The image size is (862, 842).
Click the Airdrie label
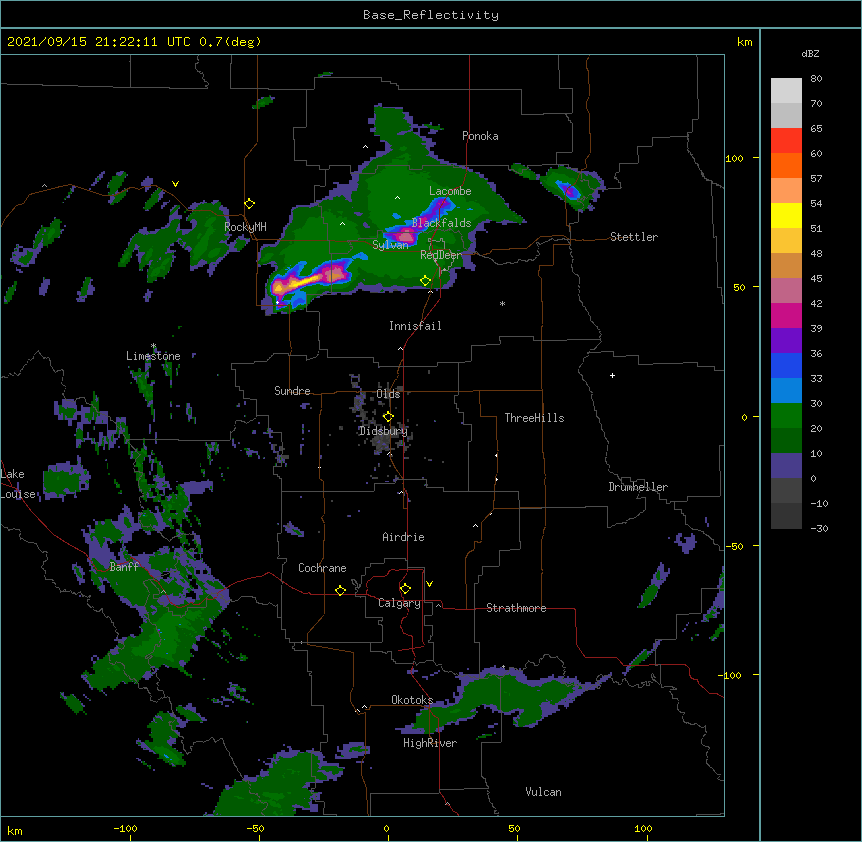pyautogui.click(x=403, y=537)
